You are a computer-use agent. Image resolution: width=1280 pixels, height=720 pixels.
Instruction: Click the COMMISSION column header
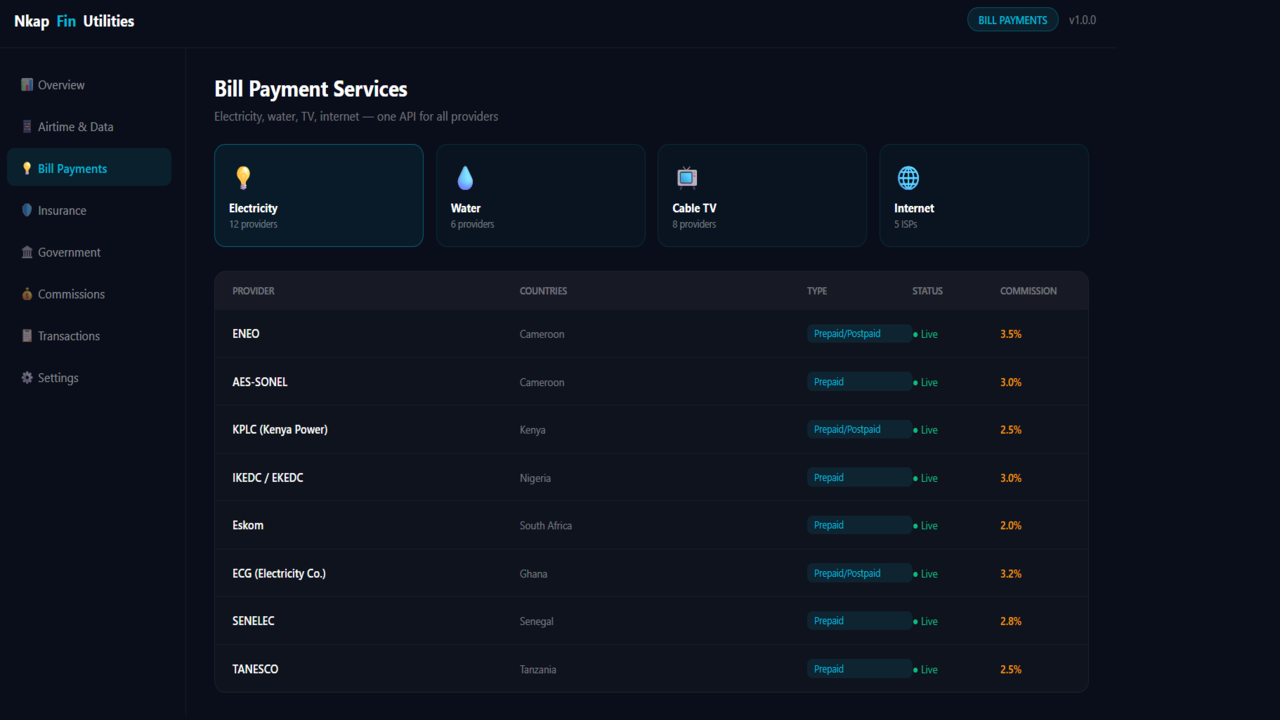[x=1028, y=291]
